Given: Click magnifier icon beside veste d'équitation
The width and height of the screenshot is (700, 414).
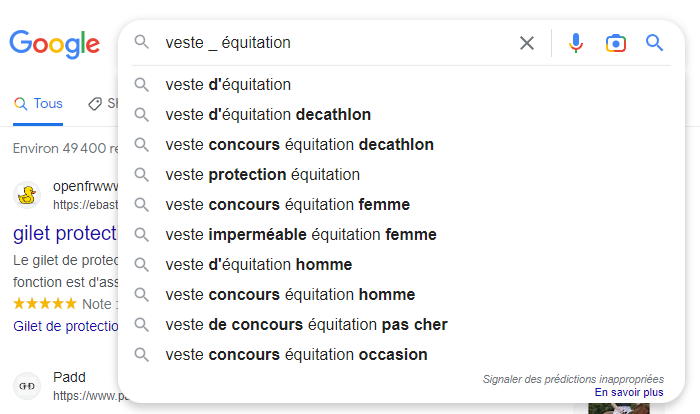Looking at the screenshot, I should point(142,84).
